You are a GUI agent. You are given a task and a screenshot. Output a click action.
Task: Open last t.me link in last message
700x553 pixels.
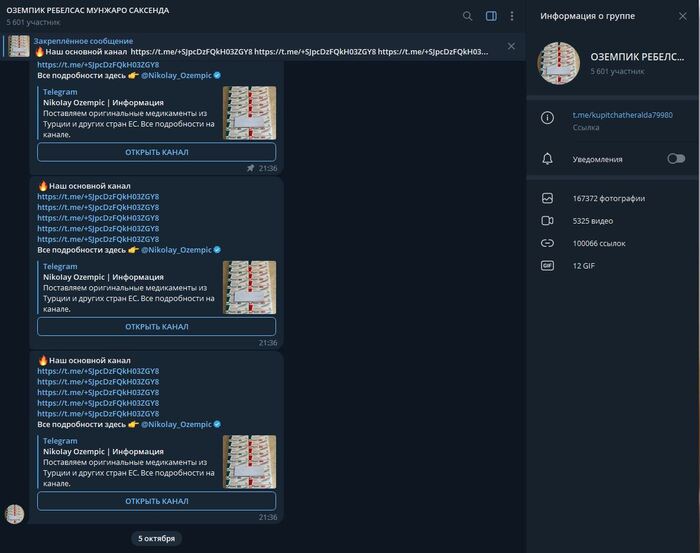(98, 414)
